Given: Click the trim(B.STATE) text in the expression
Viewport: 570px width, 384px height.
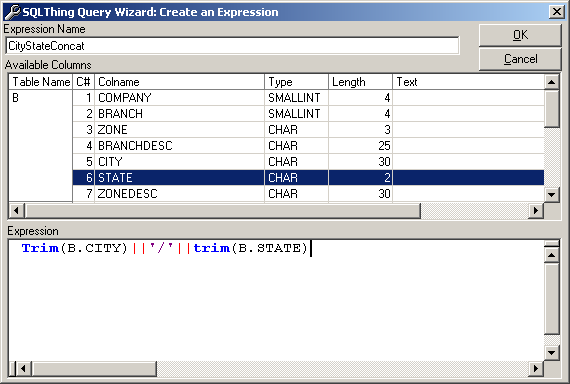Looking at the screenshot, I should (x=250, y=248).
